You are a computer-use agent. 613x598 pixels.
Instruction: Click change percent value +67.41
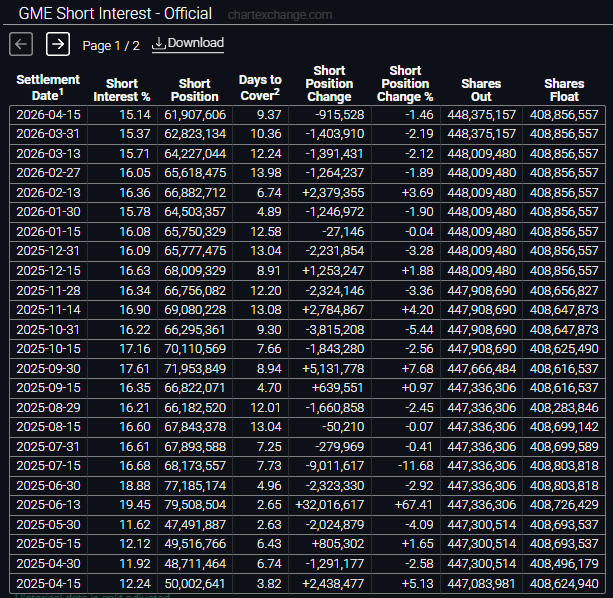(x=413, y=505)
